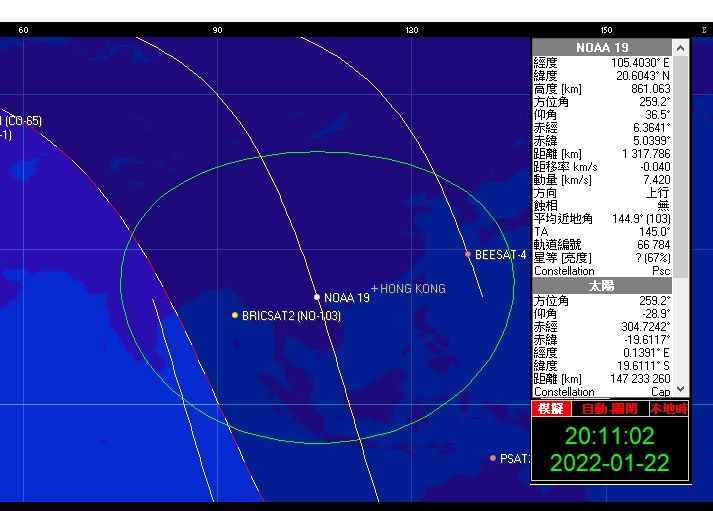Select the BEESAT-4 satellite marker
Screen dimensions: 713x511
click(x=468, y=254)
